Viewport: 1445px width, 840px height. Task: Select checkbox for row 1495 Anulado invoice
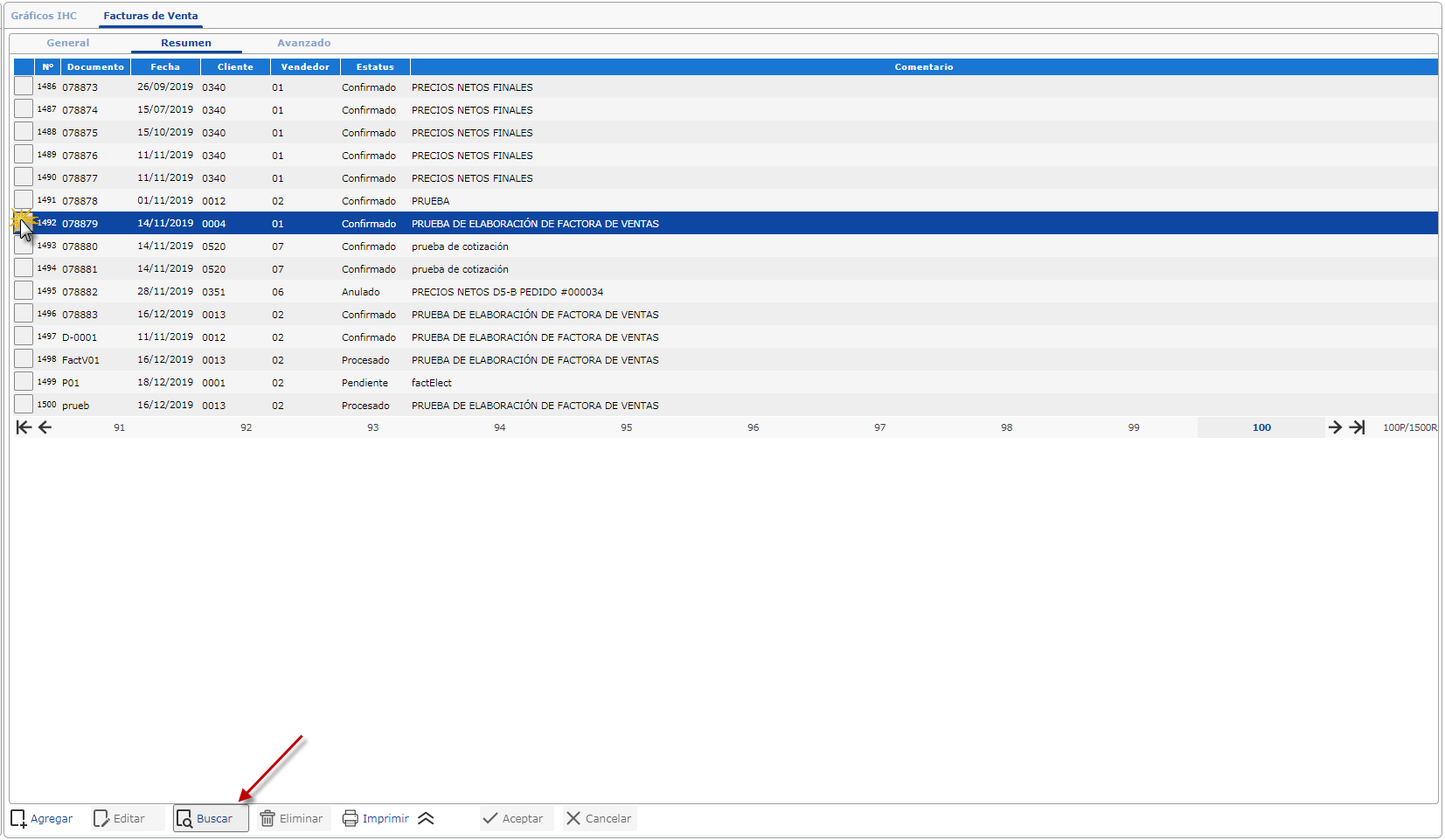(24, 290)
